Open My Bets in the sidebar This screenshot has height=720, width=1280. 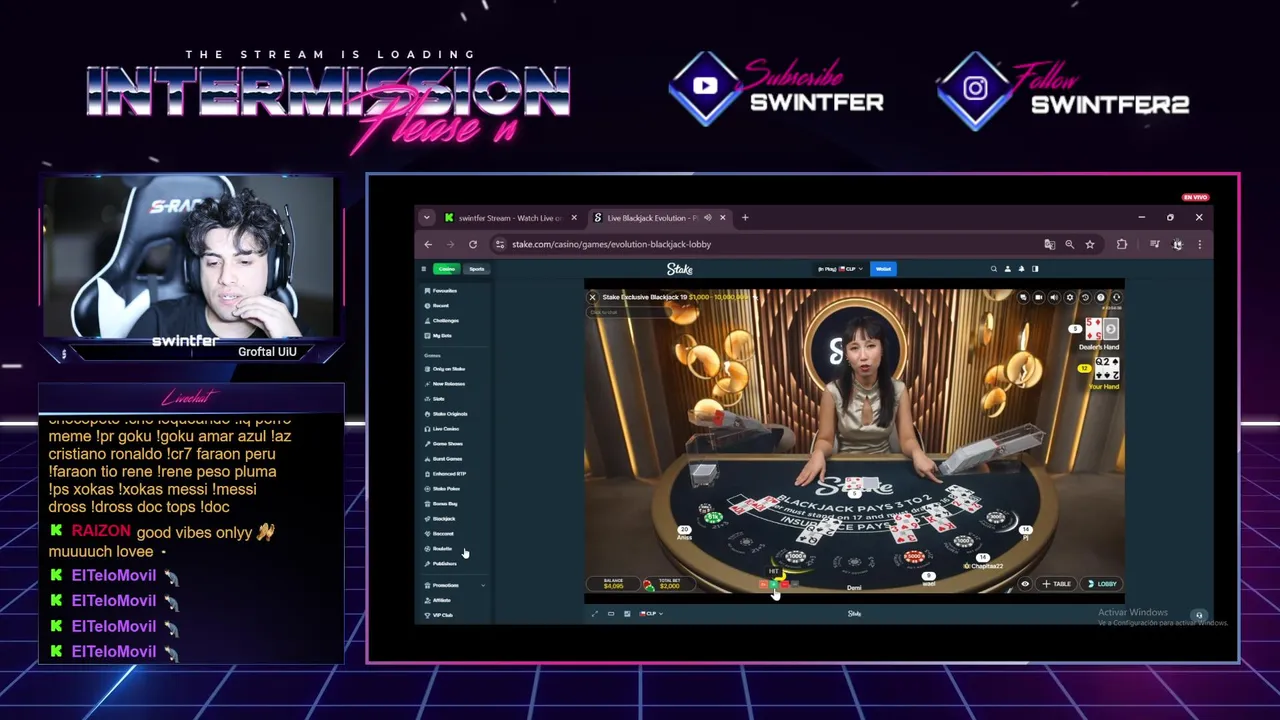438,336
